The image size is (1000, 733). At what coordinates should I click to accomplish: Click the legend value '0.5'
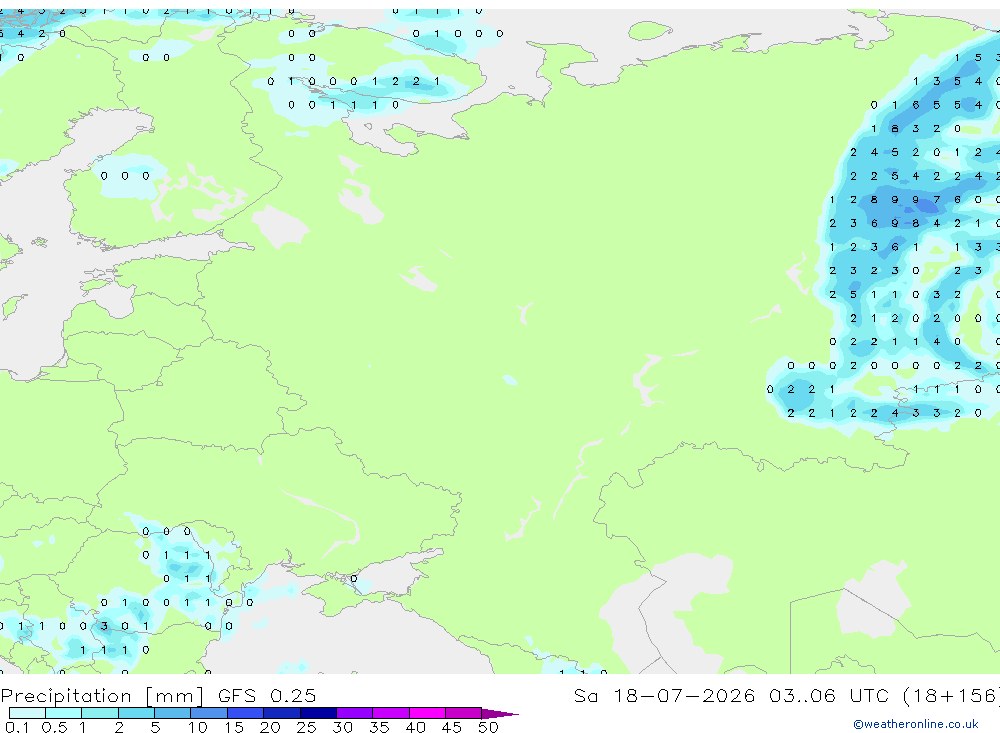click(x=54, y=727)
